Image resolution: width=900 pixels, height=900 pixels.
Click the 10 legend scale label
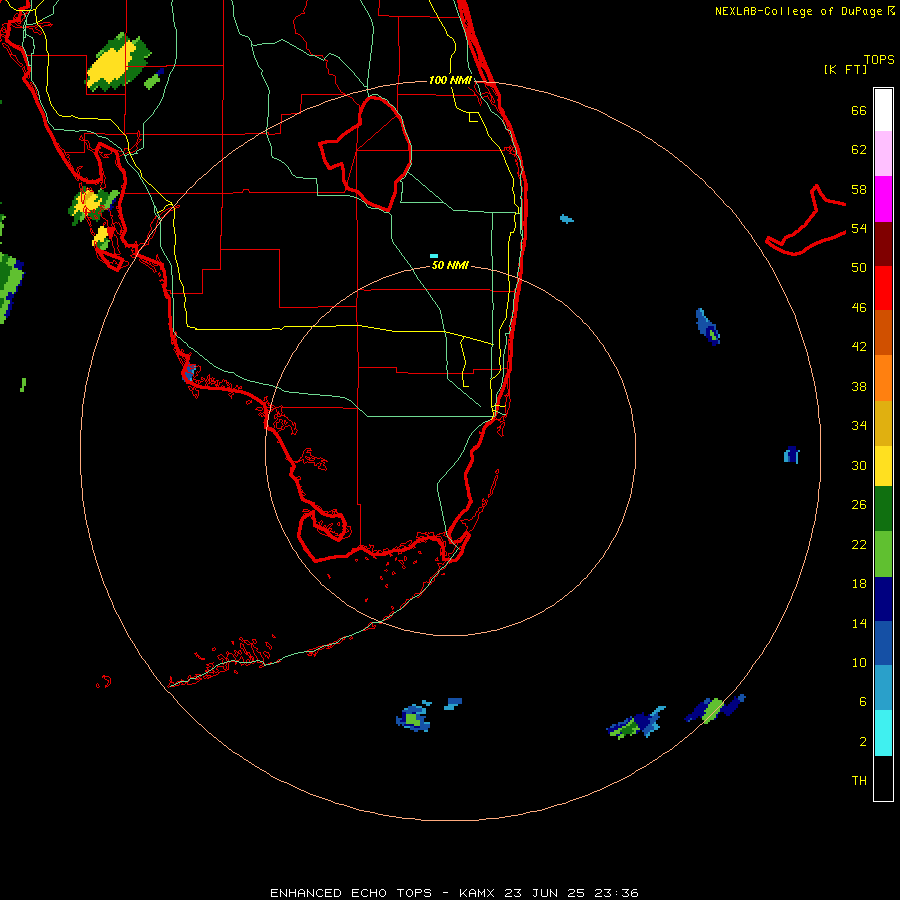[x=859, y=662]
